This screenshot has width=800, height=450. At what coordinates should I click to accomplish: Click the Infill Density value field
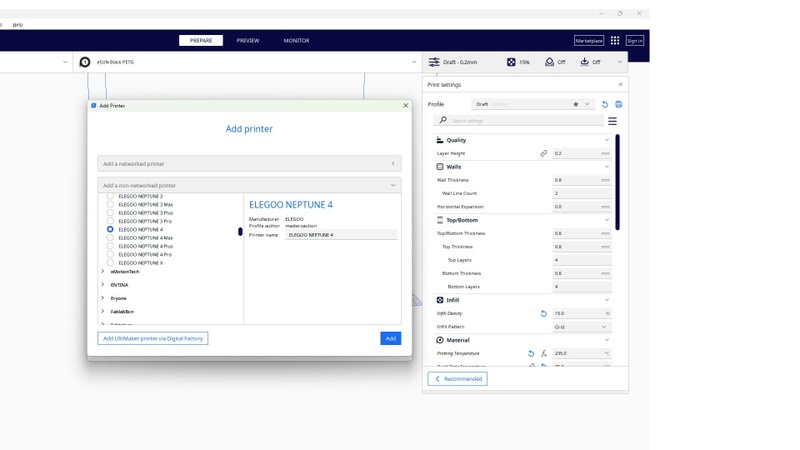(x=582, y=313)
